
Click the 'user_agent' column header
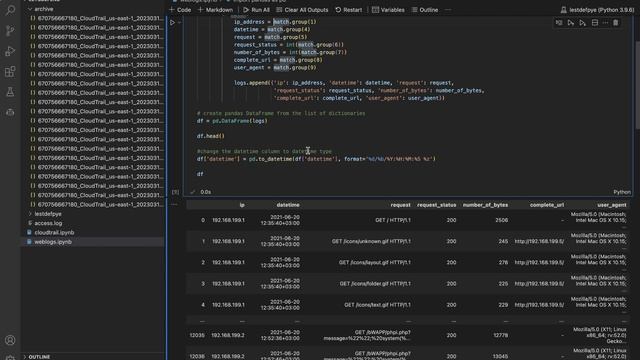(x=611, y=205)
